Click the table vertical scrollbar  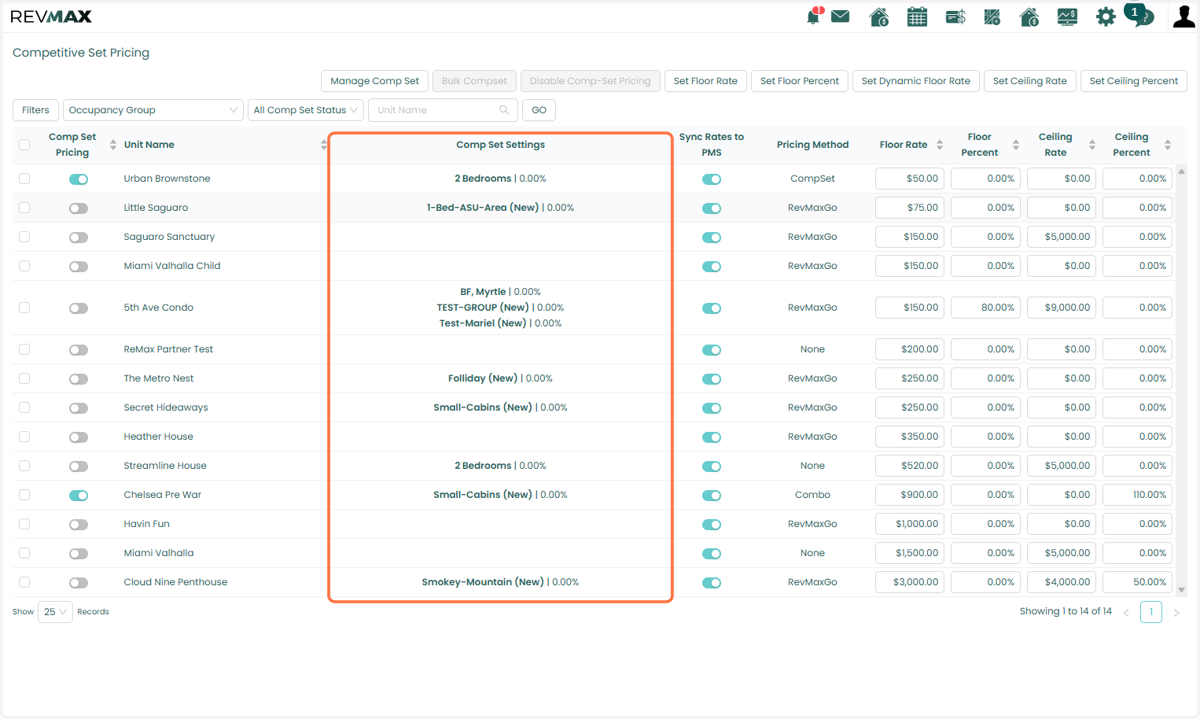(1182, 380)
